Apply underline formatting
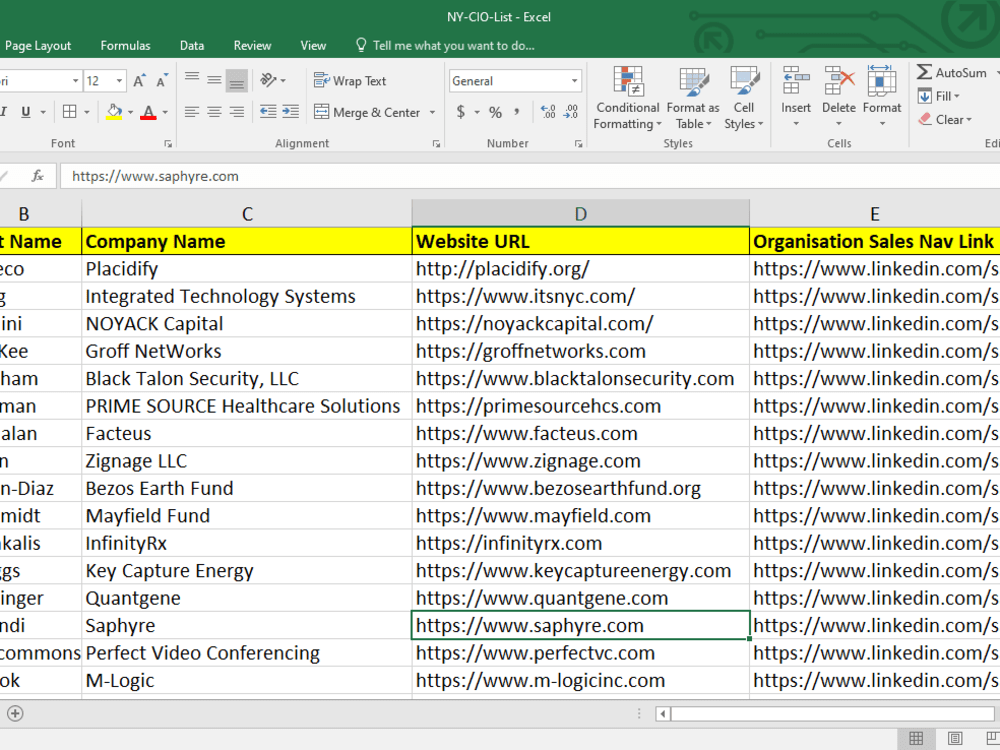 click(26, 112)
